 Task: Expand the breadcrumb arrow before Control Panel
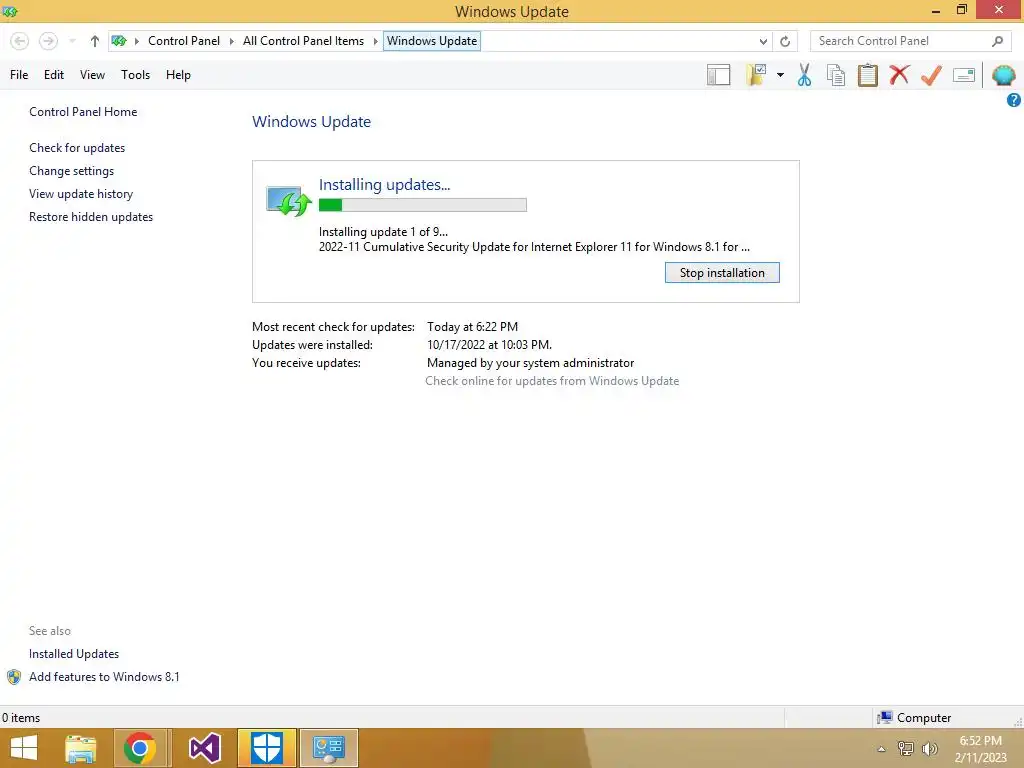tap(136, 41)
